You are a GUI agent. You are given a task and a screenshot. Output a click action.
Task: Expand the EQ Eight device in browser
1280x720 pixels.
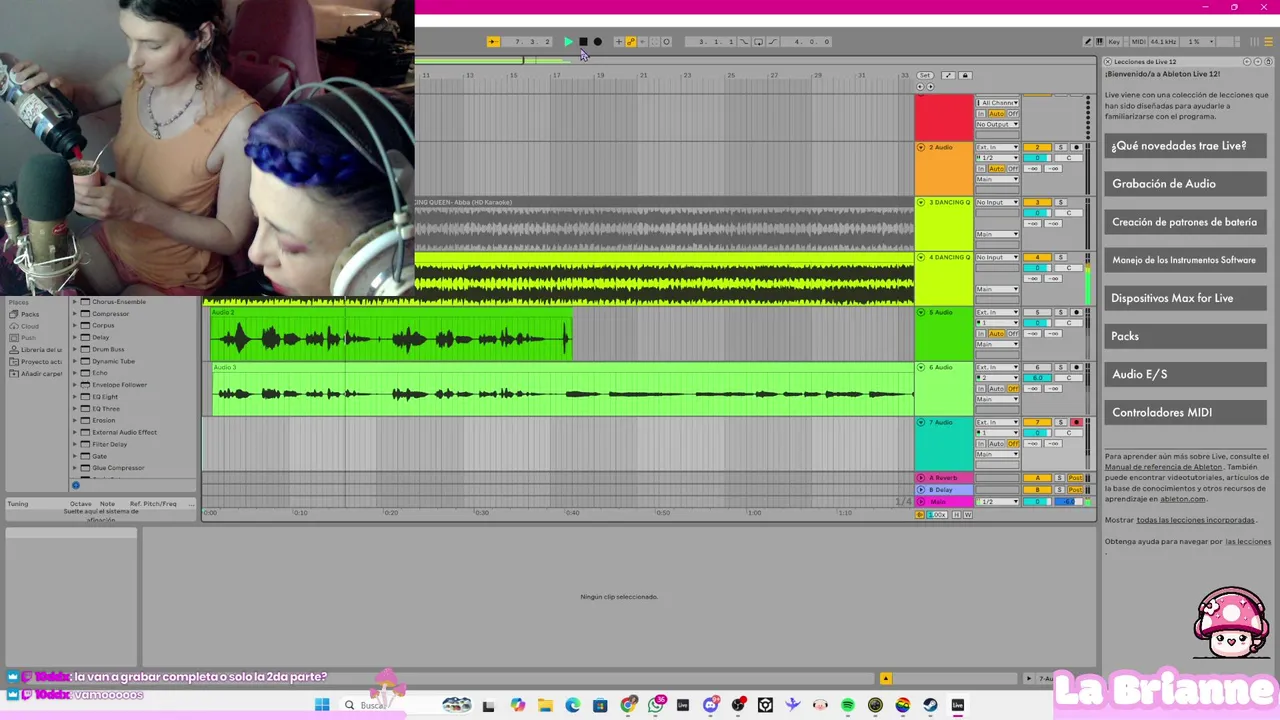pyautogui.click(x=74, y=397)
